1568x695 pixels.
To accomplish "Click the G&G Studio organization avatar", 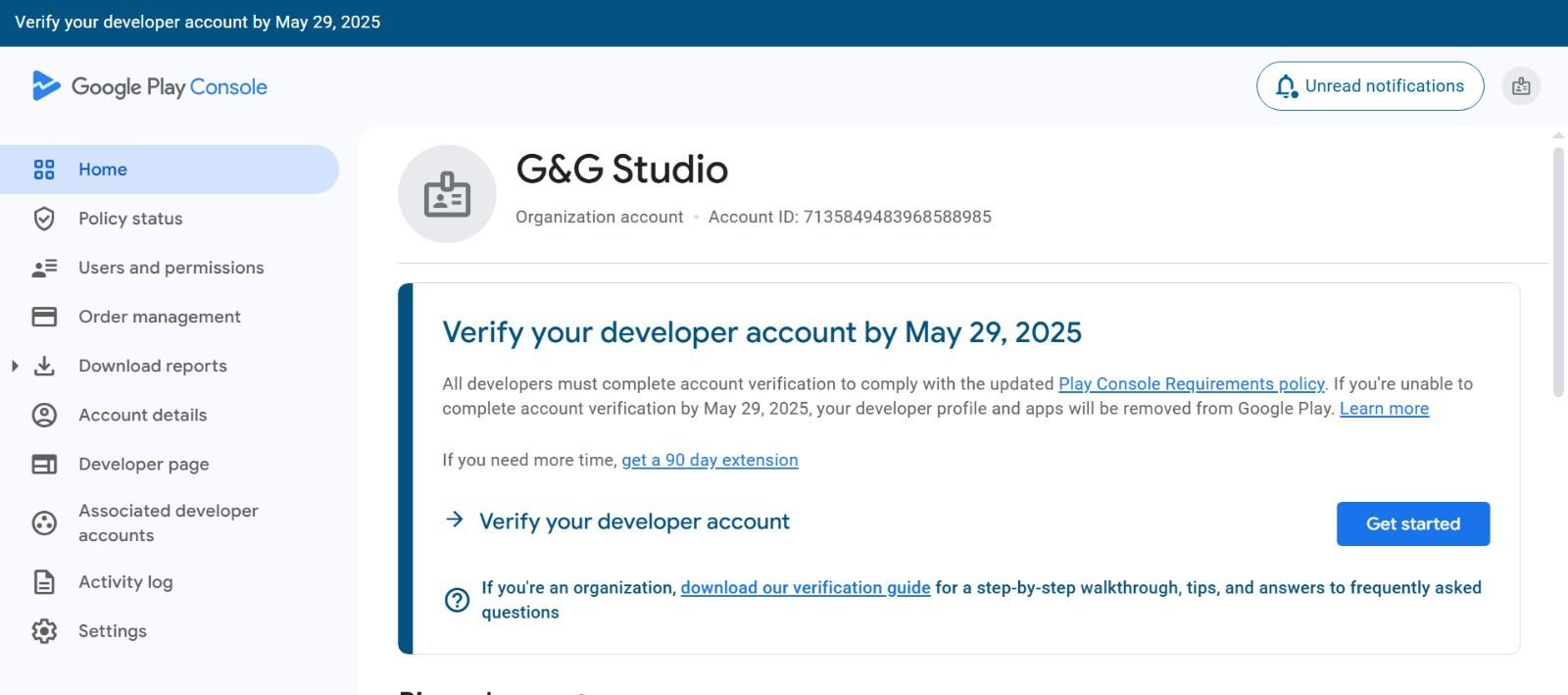I will click(x=447, y=194).
